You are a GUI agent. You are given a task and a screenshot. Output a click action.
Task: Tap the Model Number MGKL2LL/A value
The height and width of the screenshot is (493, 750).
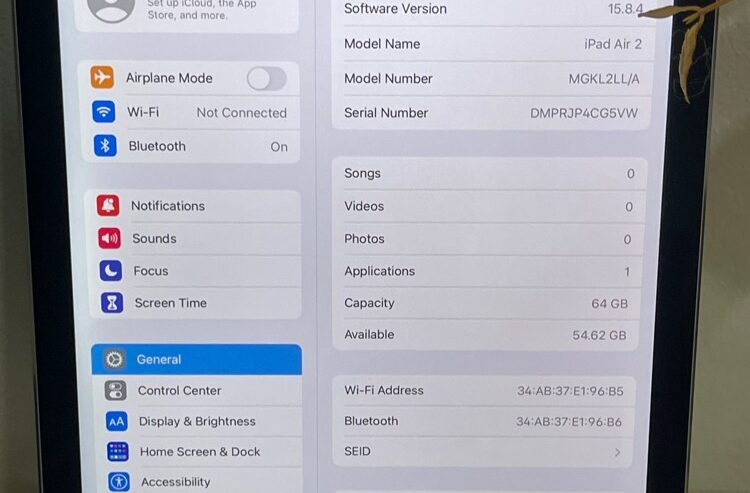[x=604, y=79]
